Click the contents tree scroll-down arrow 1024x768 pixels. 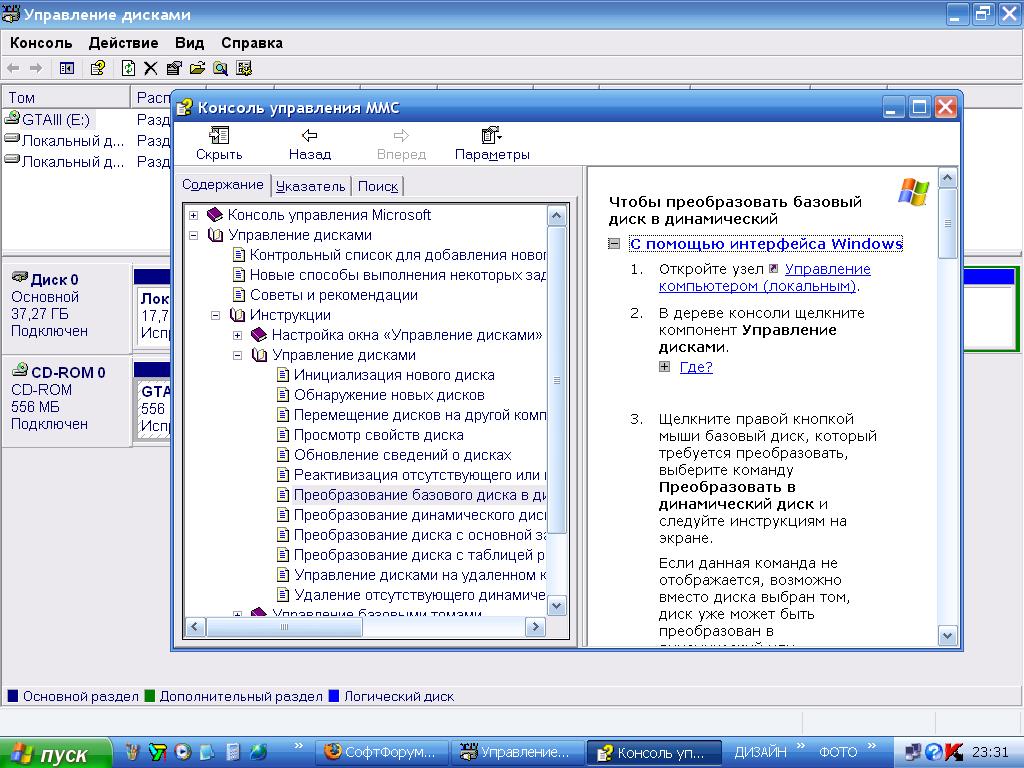(556, 606)
